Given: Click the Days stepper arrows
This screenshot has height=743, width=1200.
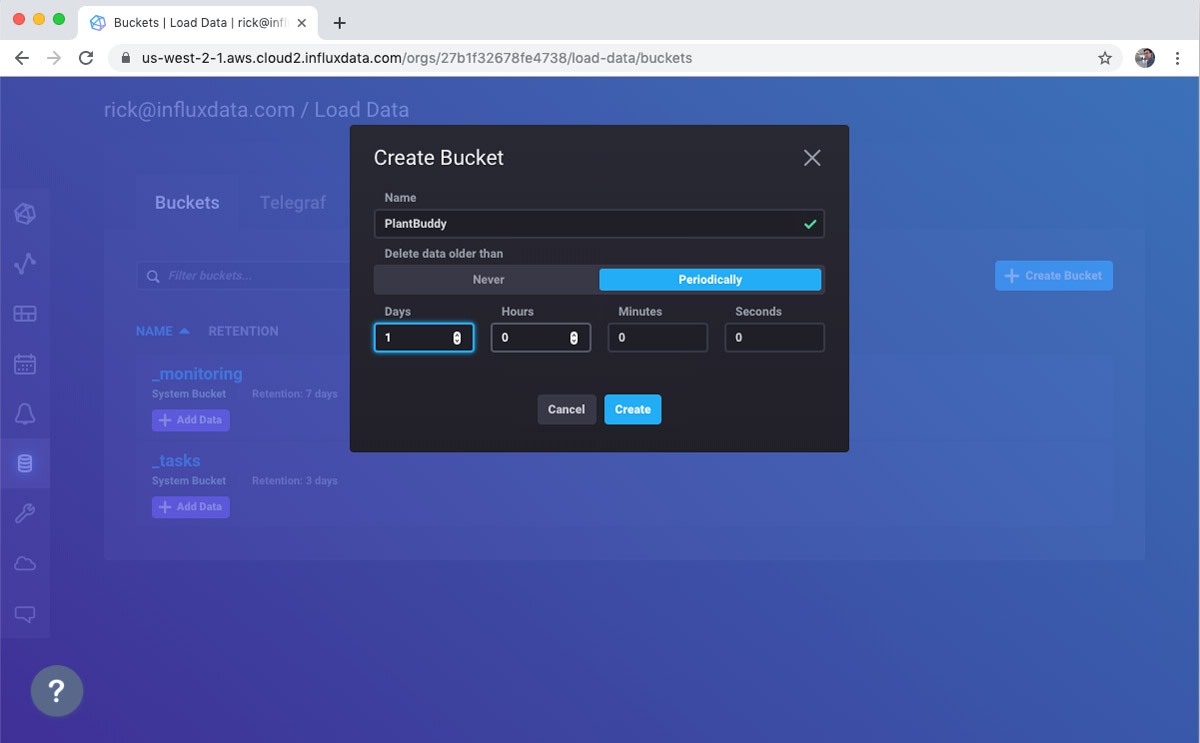Looking at the screenshot, I should (457, 338).
